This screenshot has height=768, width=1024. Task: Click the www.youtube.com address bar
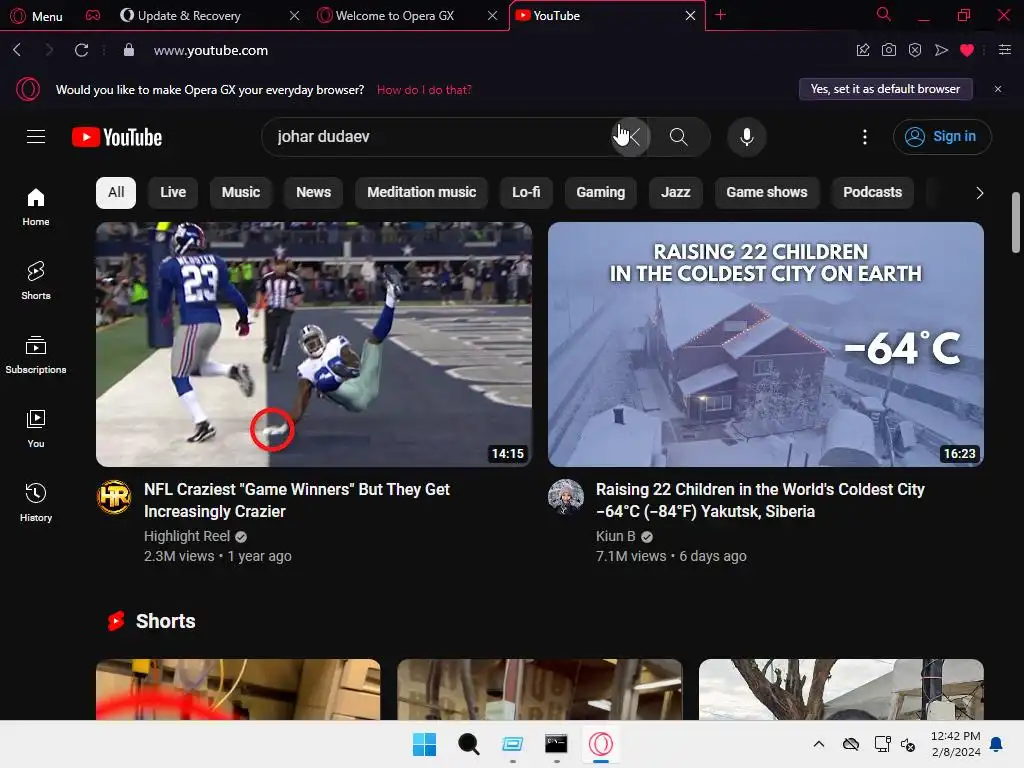[x=210, y=50]
